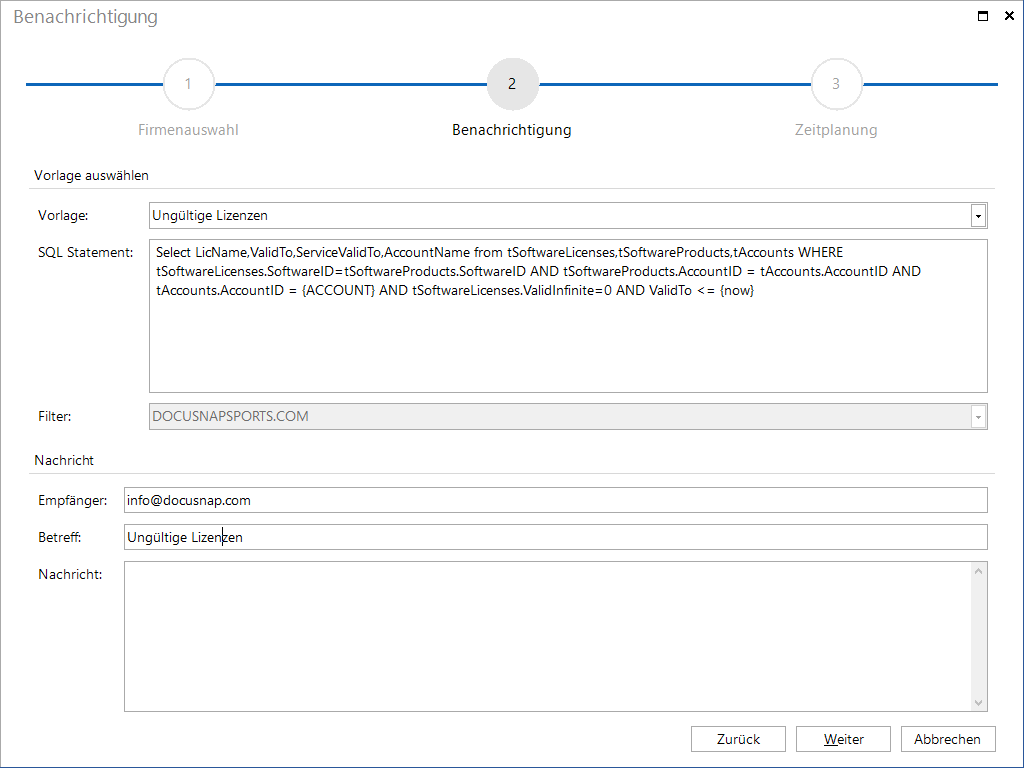The height and width of the screenshot is (768, 1024).
Task: Click the Zeitplanung step label
Action: click(836, 130)
